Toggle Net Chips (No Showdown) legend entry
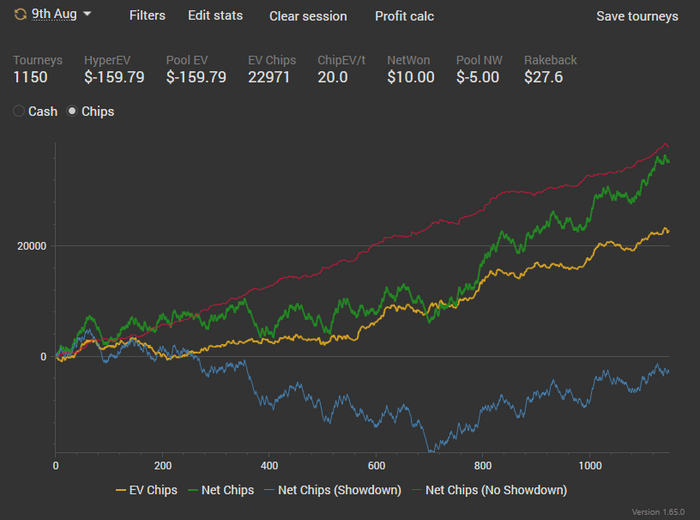 tap(490, 490)
